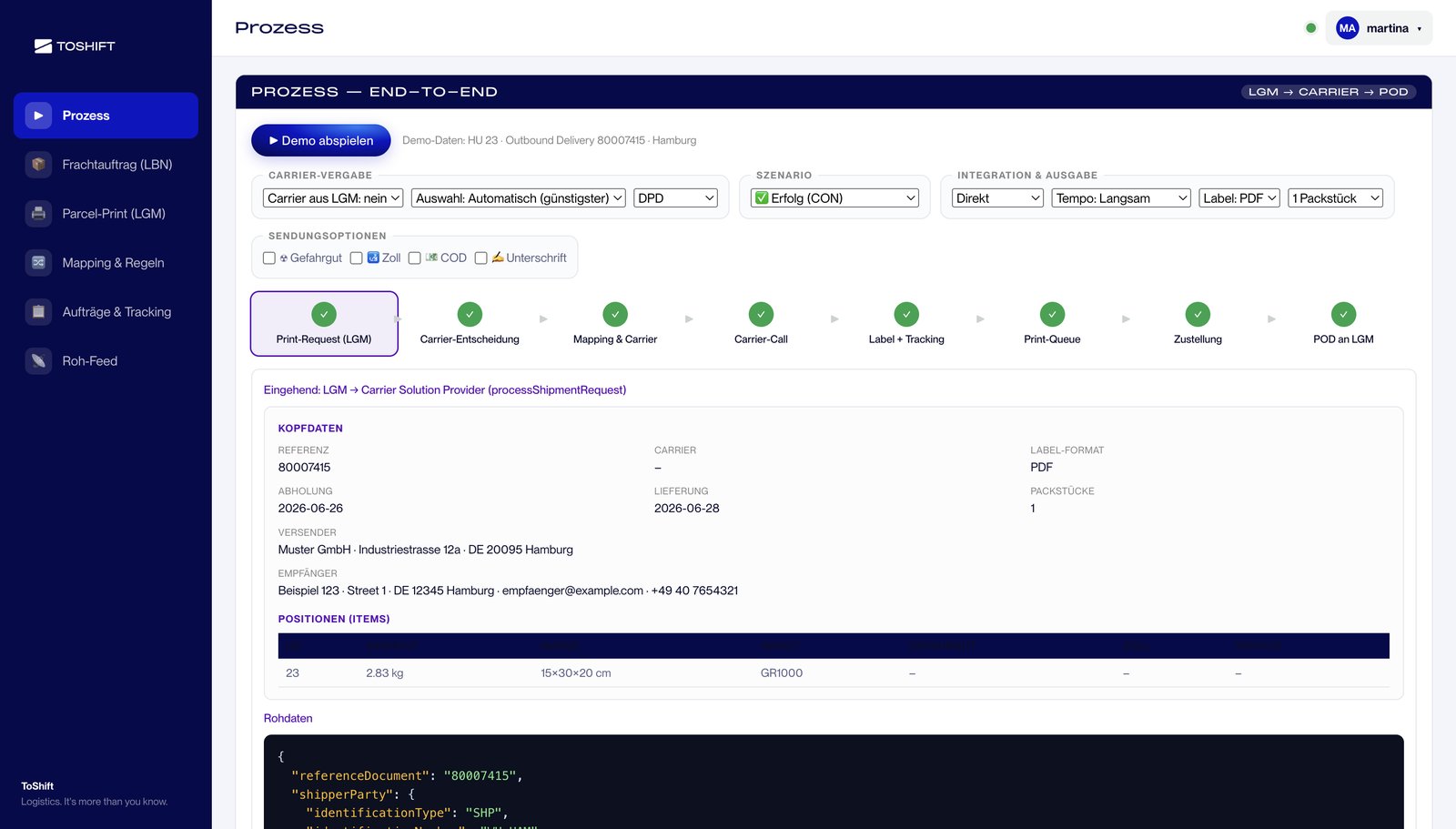Click the ToShift logo icon
This screenshot has width=1456, height=829.
click(43, 46)
